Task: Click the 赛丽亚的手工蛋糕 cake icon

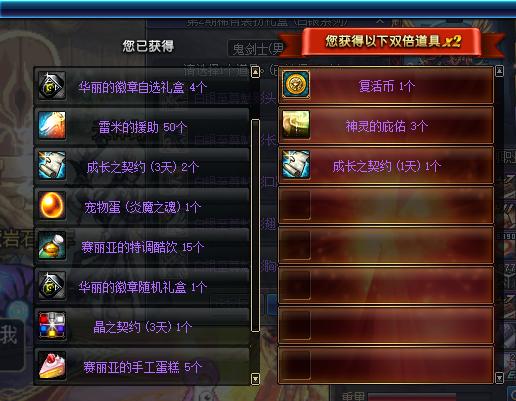Action: pos(52,365)
